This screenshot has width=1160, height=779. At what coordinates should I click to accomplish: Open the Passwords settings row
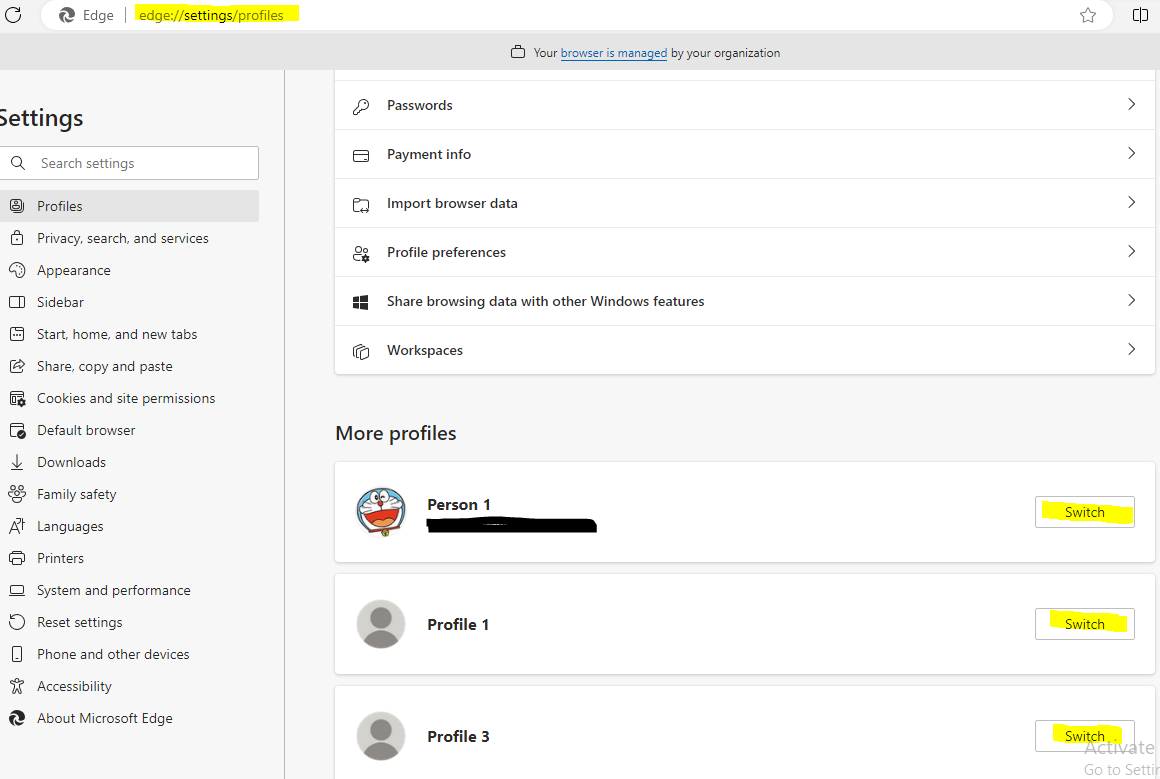(x=745, y=105)
